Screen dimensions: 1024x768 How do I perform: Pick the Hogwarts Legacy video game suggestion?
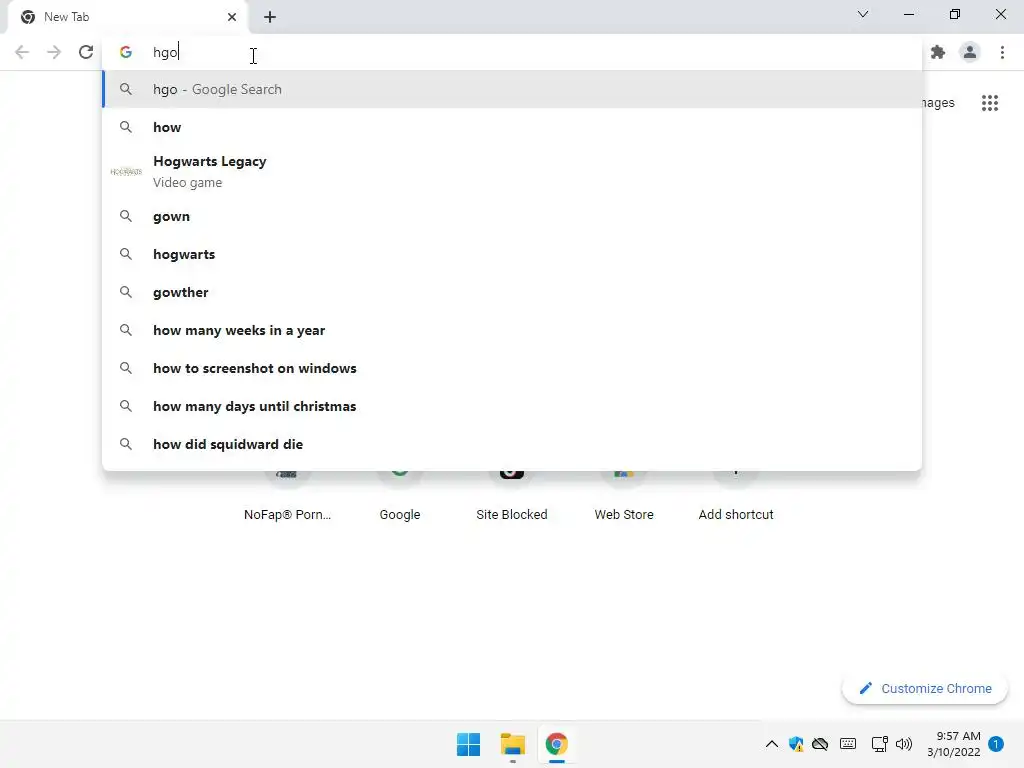[512, 172]
